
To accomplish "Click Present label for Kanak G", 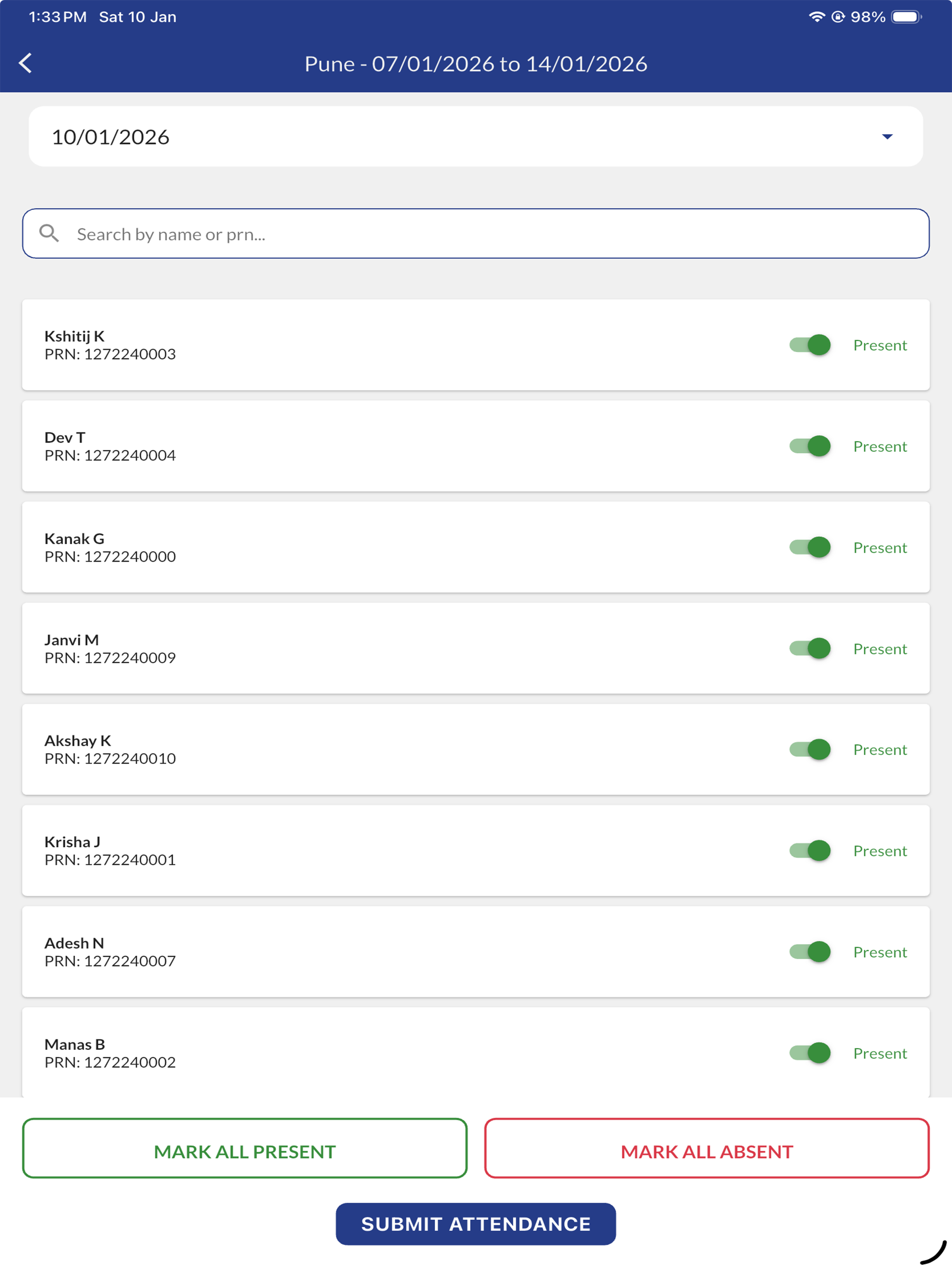I will pos(880,547).
